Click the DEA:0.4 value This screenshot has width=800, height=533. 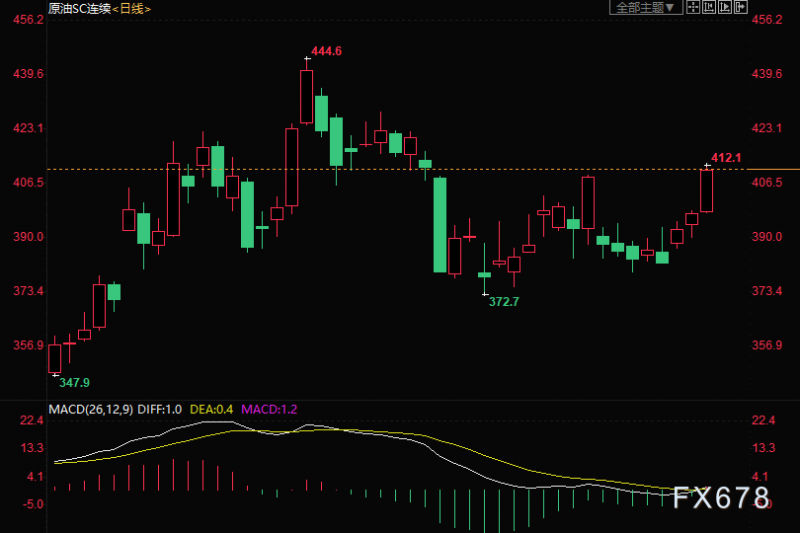211,410
